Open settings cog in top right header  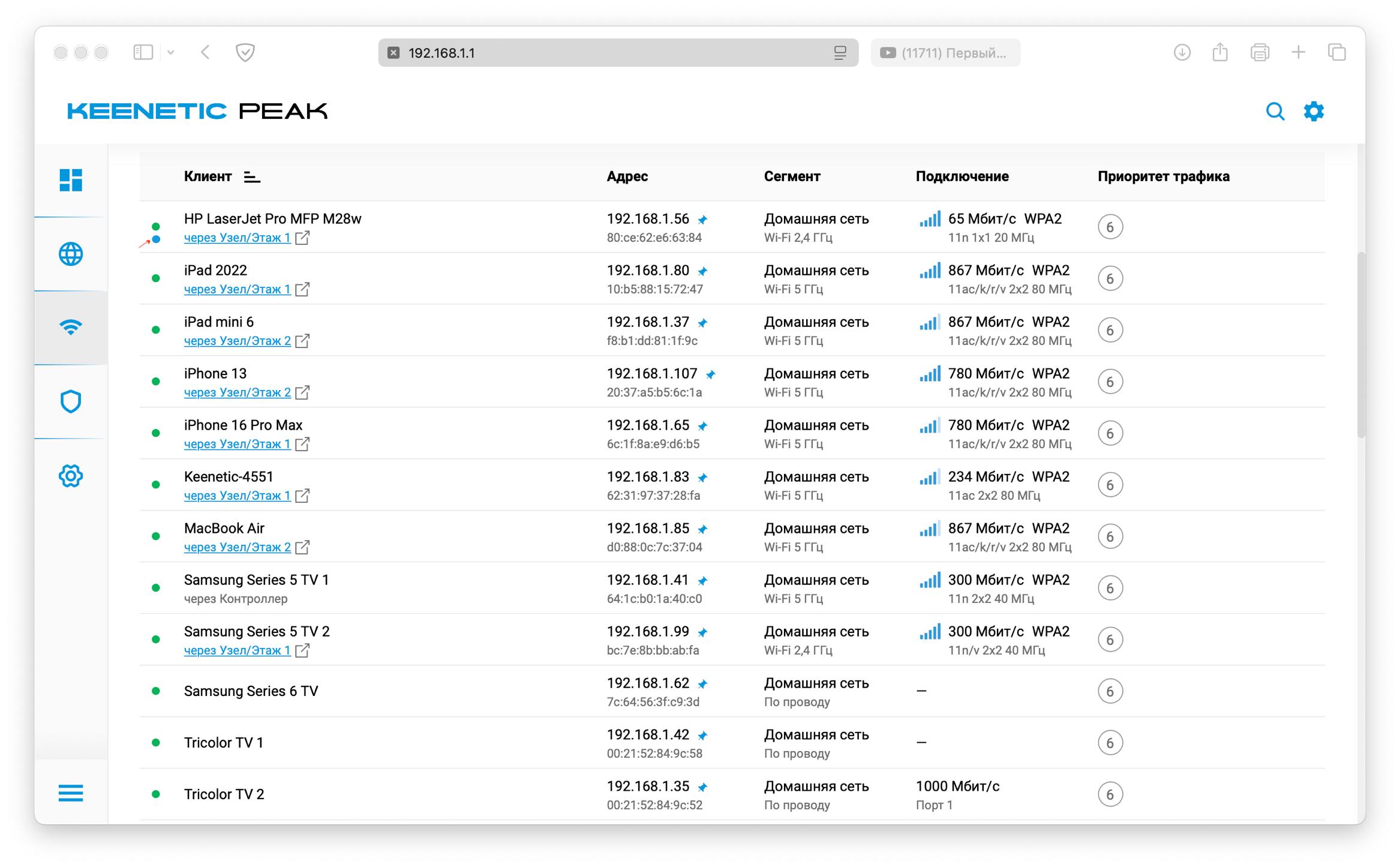pos(1314,112)
